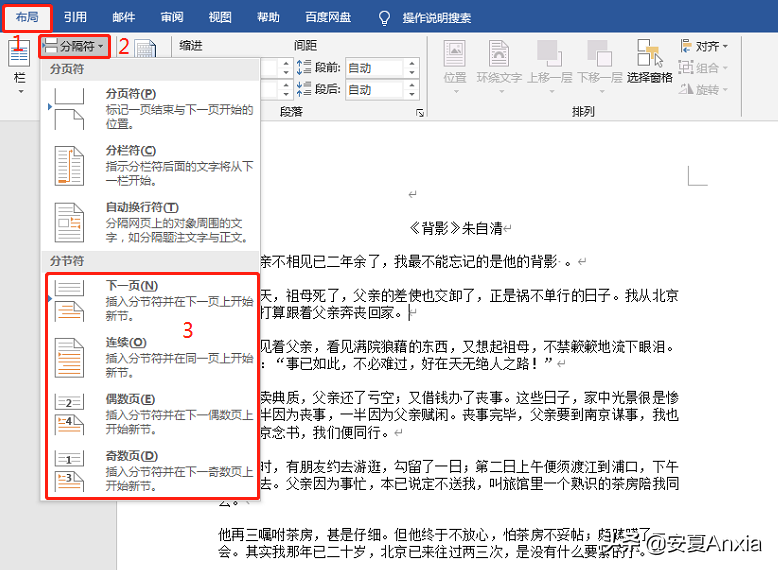Switch to the 引用 tab
The width and height of the screenshot is (778, 570).
75,17
